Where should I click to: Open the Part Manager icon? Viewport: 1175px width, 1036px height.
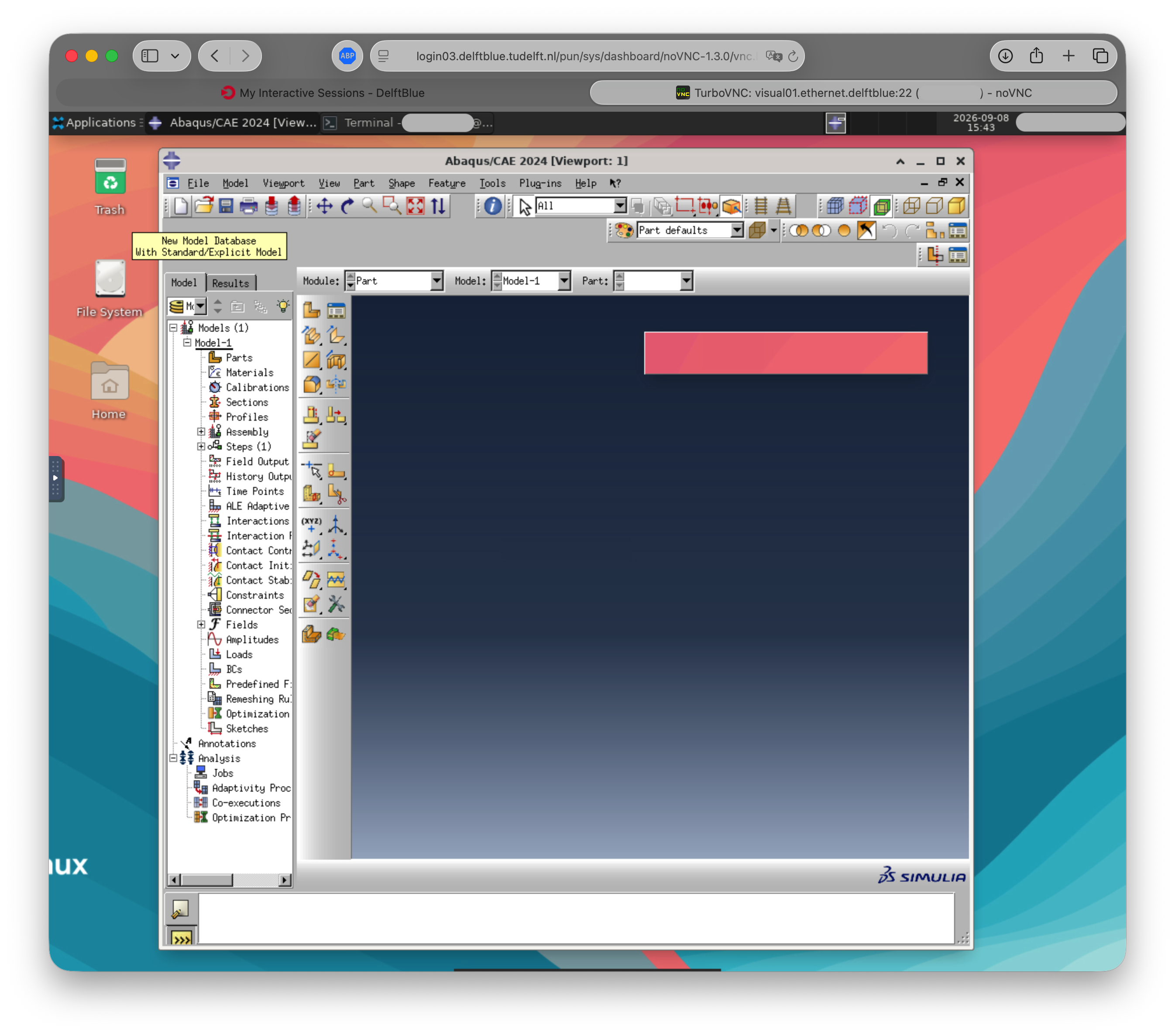coord(336,310)
